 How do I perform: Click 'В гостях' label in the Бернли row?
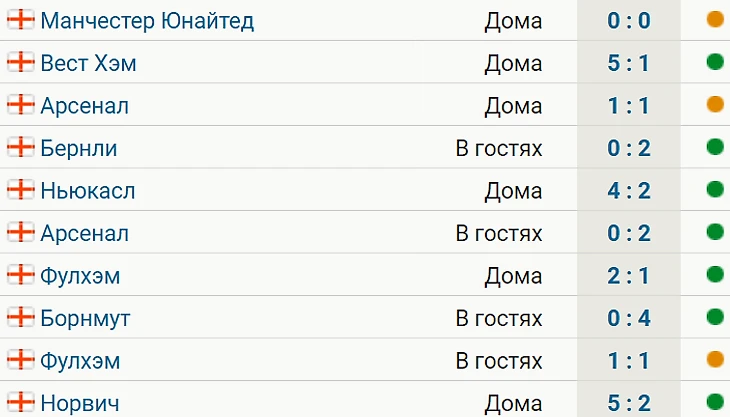498,148
